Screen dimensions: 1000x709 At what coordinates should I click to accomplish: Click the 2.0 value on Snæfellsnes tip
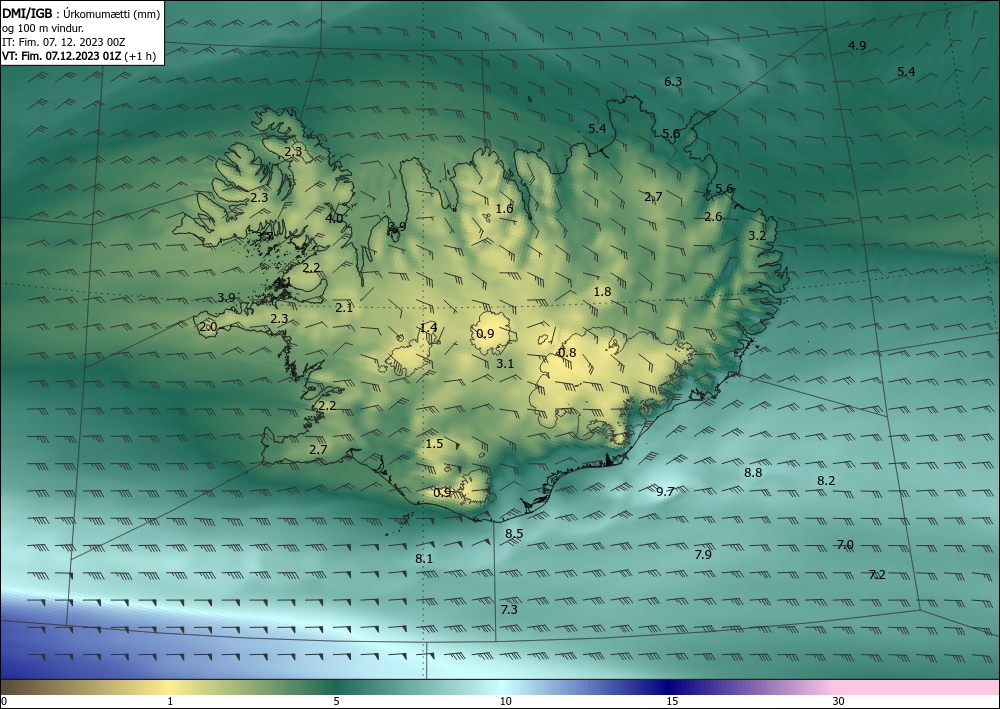pyautogui.click(x=209, y=327)
